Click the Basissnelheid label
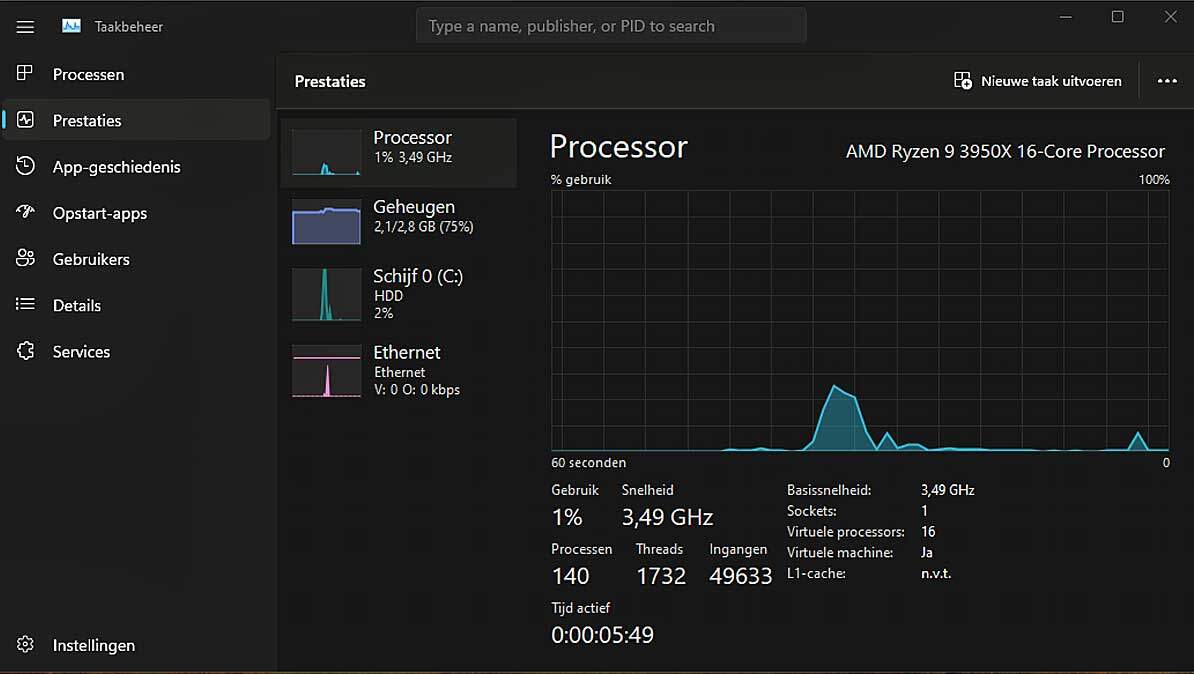This screenshot has height=674, width=1194. click(828, 490)
